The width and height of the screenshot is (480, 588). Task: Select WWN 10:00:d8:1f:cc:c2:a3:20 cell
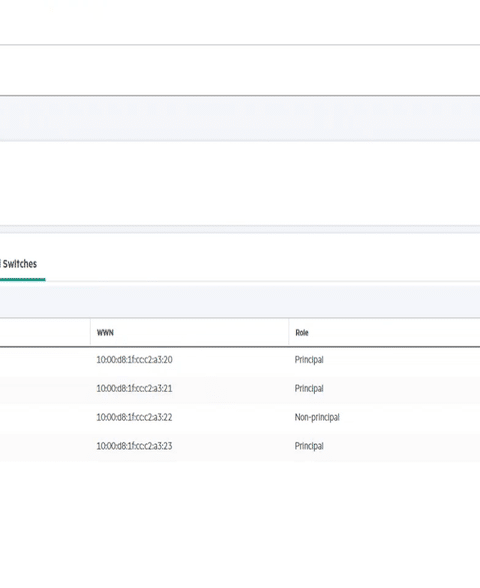[x=134, y=360]
